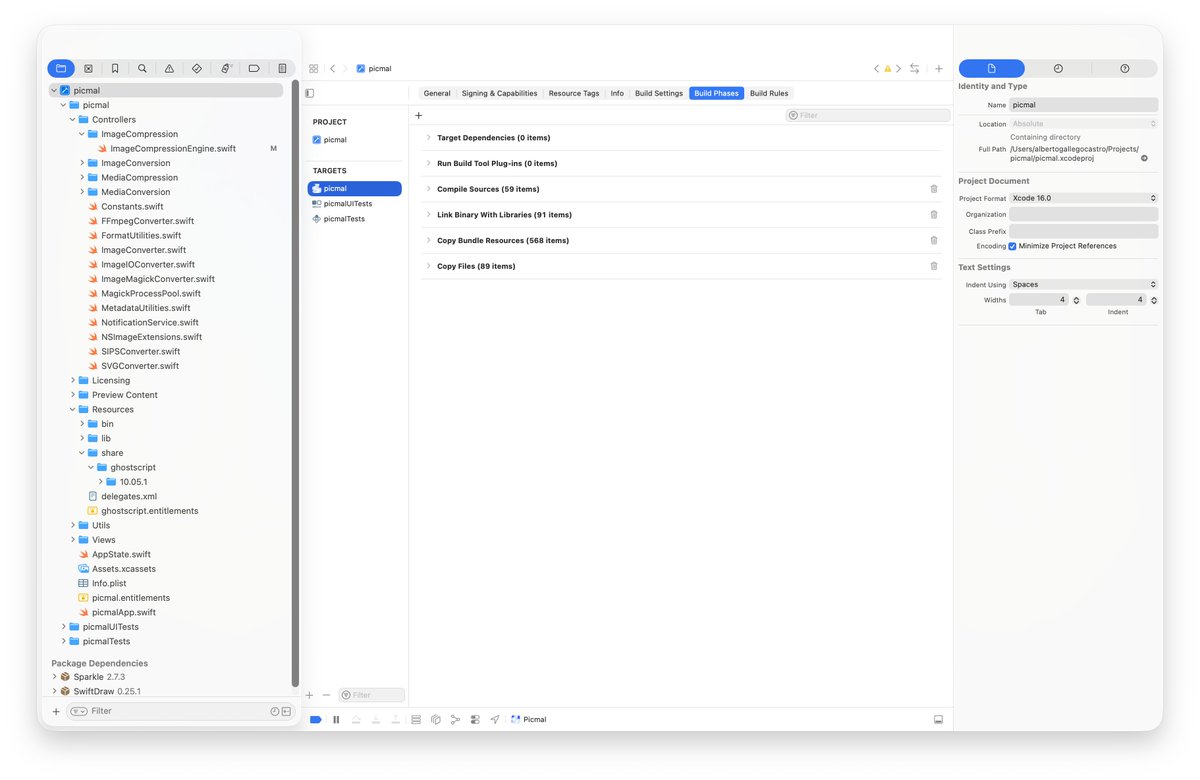This screenshot has height=780, width=1200.
Task: Expand Run Build Tool Plug-ins section
Action: tap(429, 163)
